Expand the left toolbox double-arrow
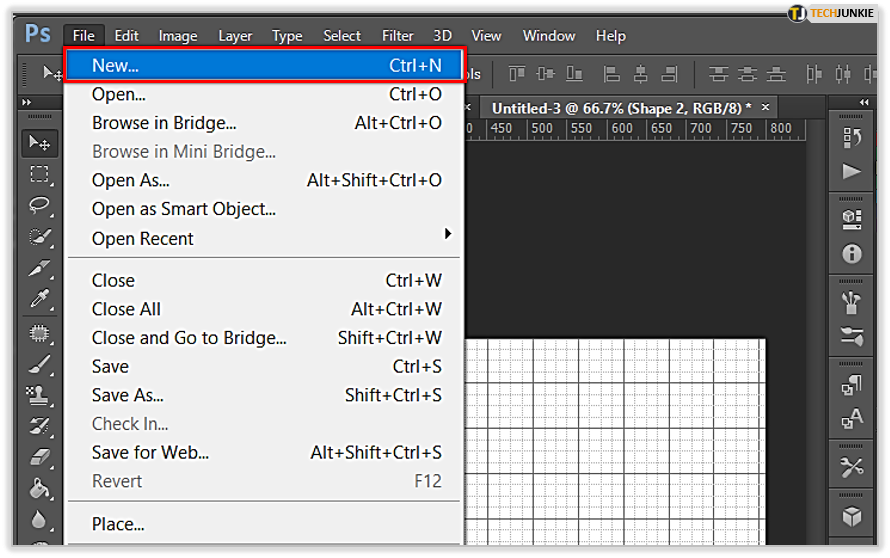The width and height of the screenshot is (890, 558). point(27,103)
